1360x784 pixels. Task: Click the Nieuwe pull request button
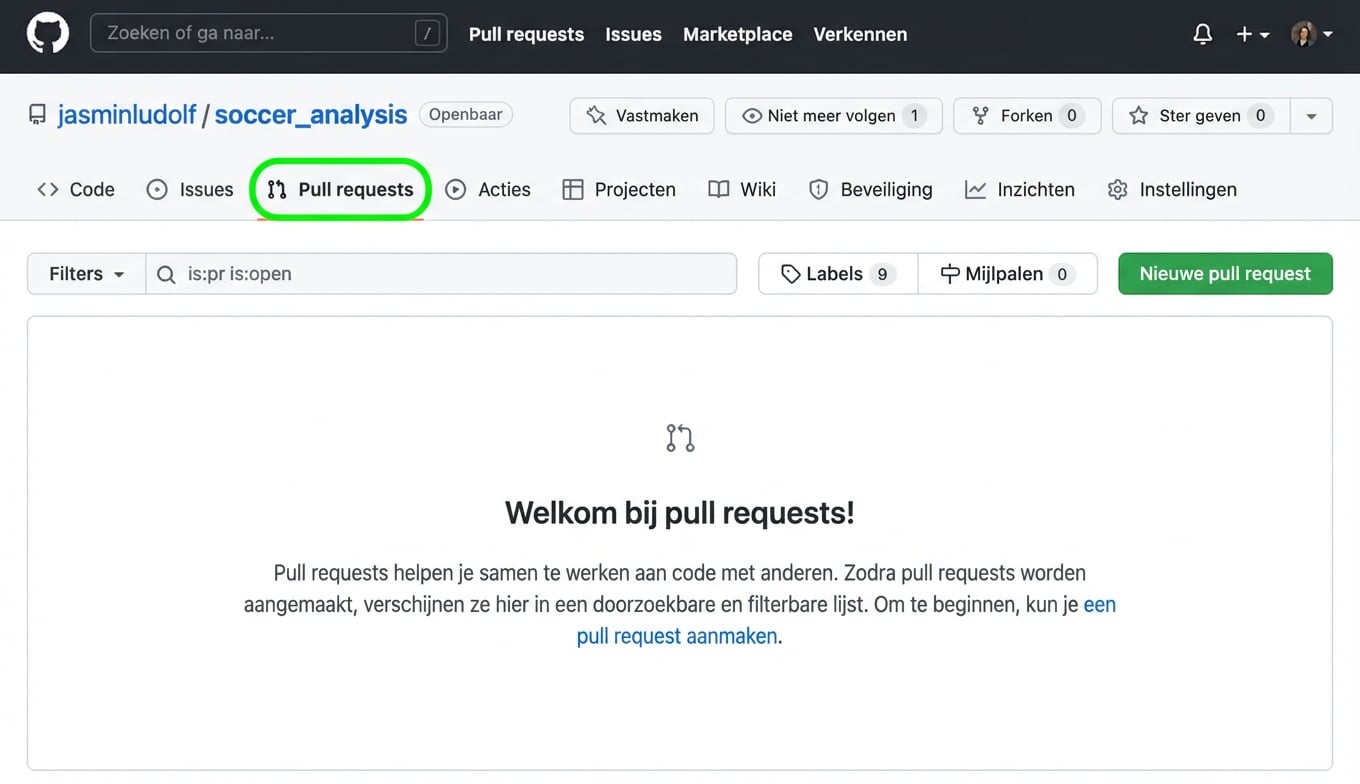(1224, 273)
